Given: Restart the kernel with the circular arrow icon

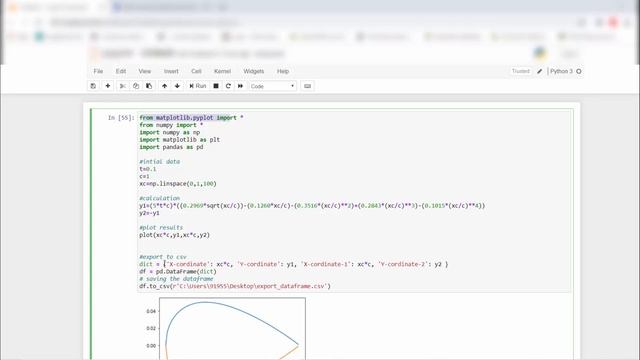Looking at the screenshot, I should point(228,86).
